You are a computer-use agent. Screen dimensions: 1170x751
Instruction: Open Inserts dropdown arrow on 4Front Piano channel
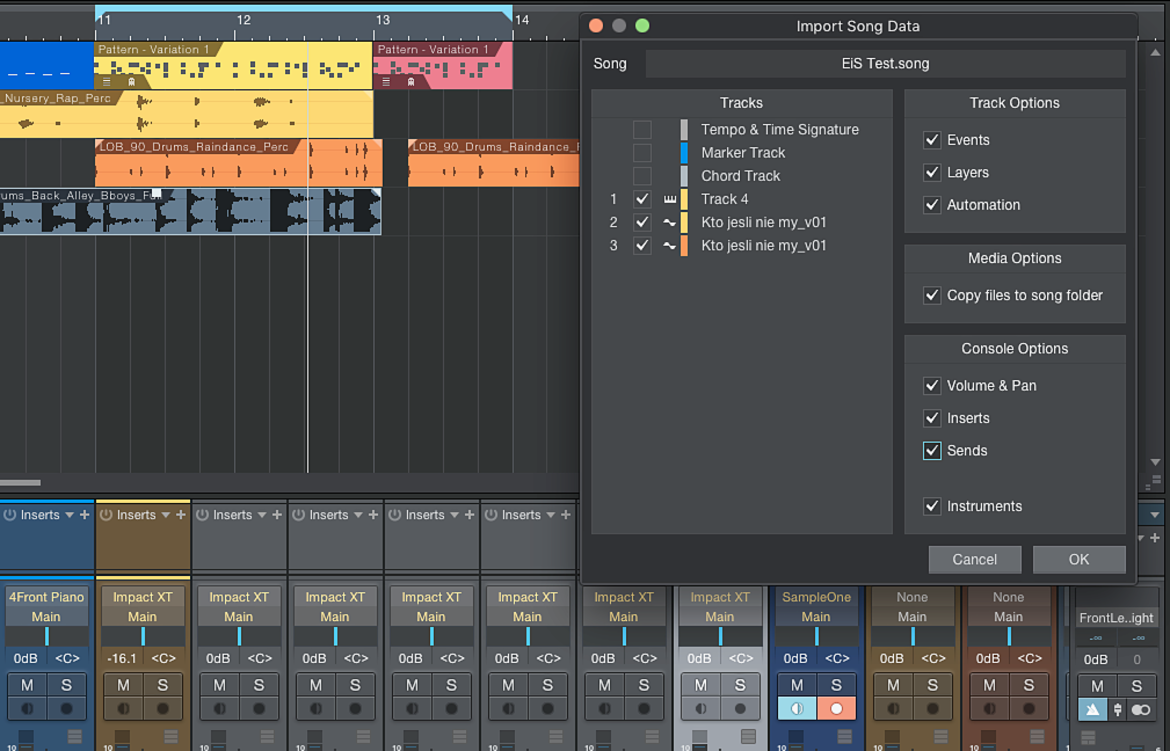point(69,515)
